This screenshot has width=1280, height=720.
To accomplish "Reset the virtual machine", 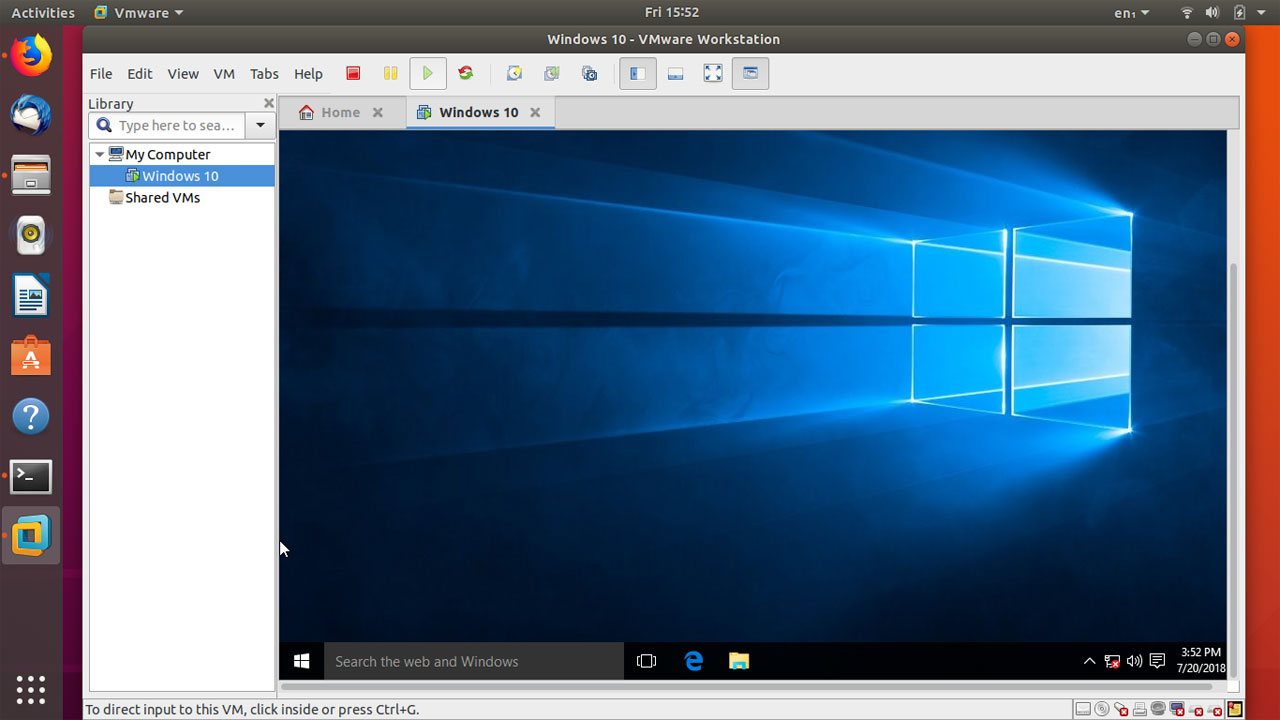I will (465, 72).
